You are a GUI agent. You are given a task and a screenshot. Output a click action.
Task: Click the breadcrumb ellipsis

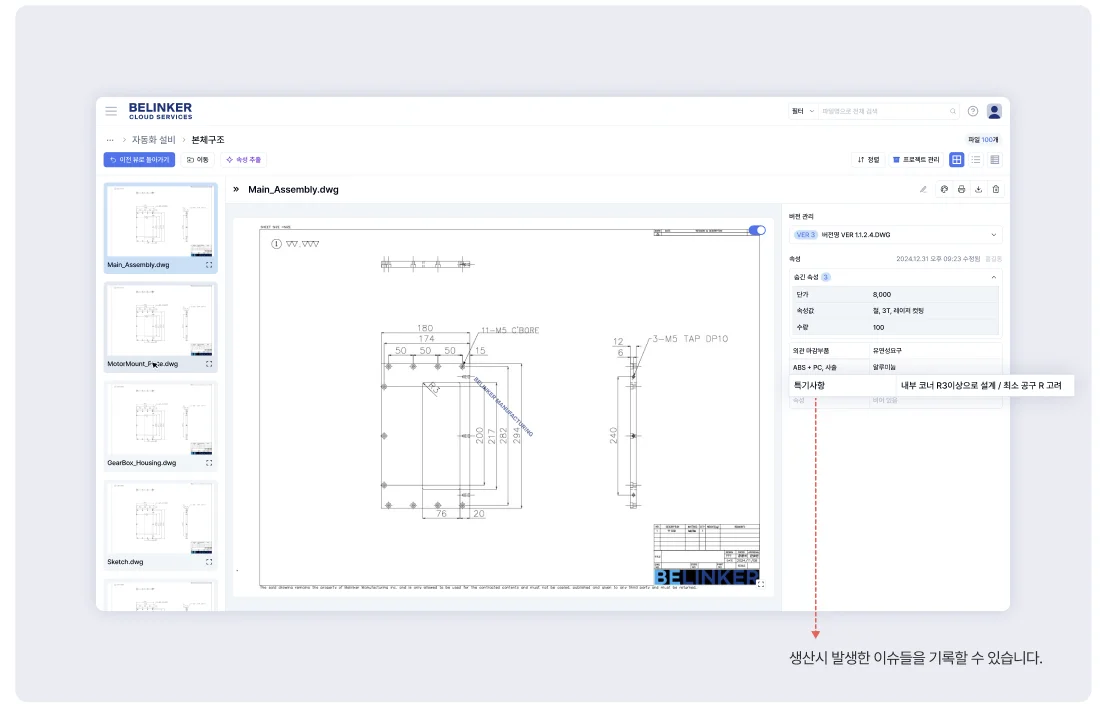coord(110,140)
